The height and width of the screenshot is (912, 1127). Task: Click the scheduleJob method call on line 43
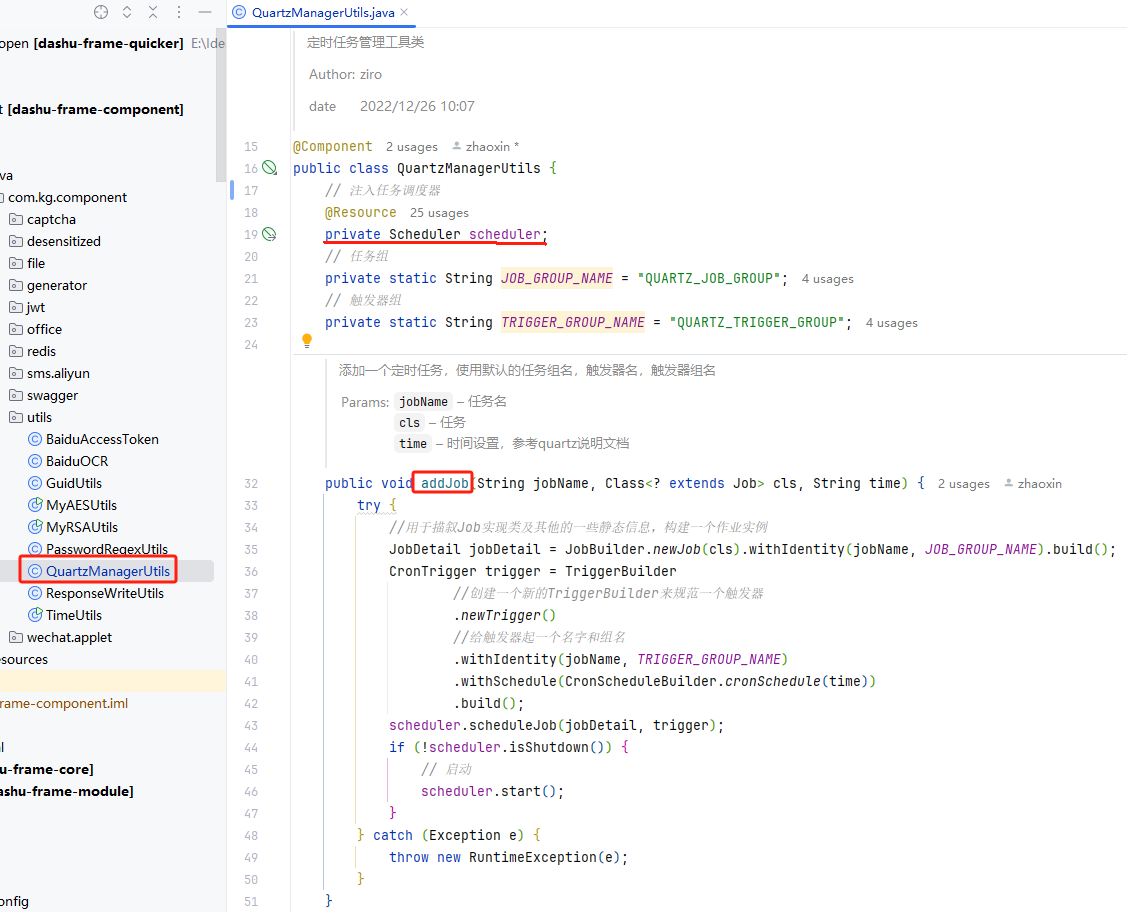512,726
